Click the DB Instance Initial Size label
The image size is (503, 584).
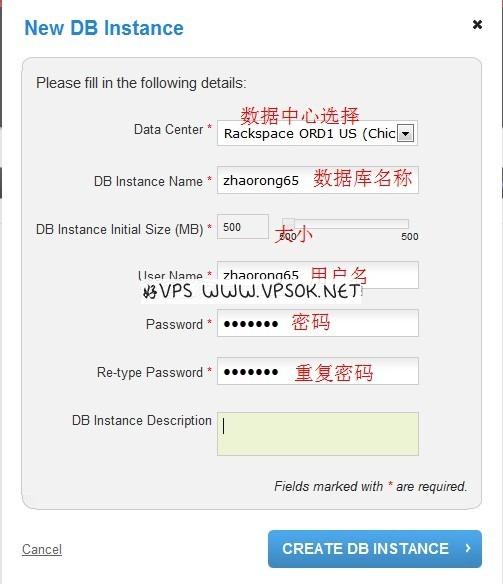[x=120, y=229]
